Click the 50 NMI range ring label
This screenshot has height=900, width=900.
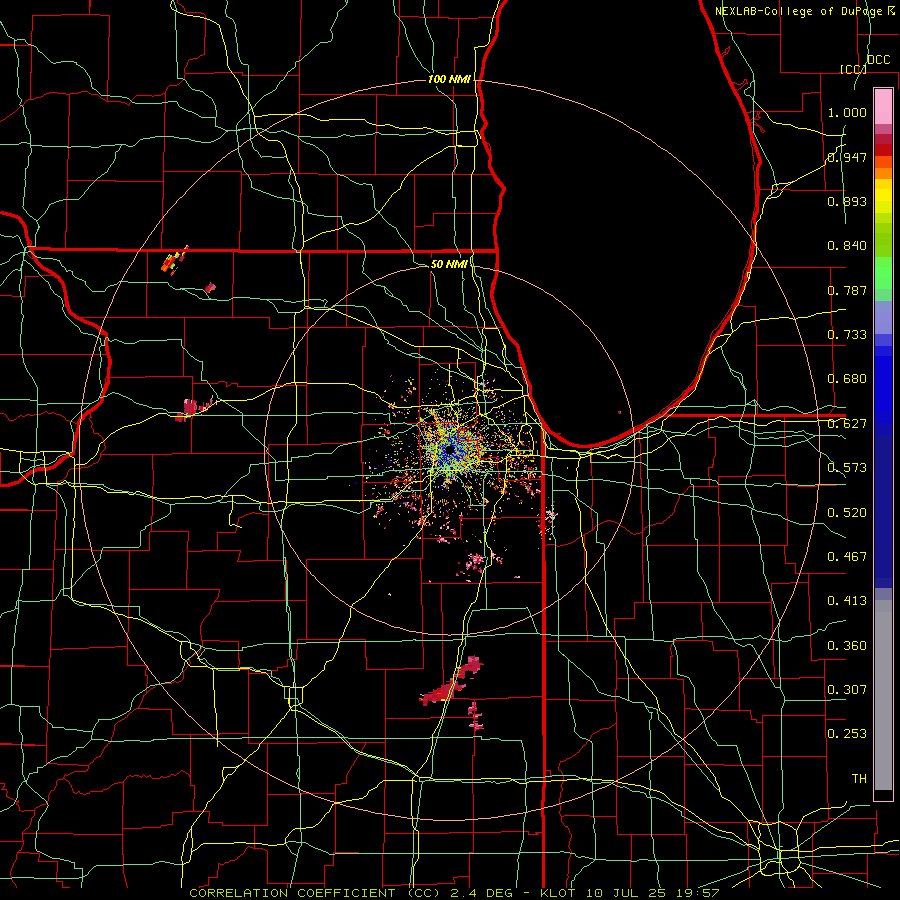(x=449, y=264)
